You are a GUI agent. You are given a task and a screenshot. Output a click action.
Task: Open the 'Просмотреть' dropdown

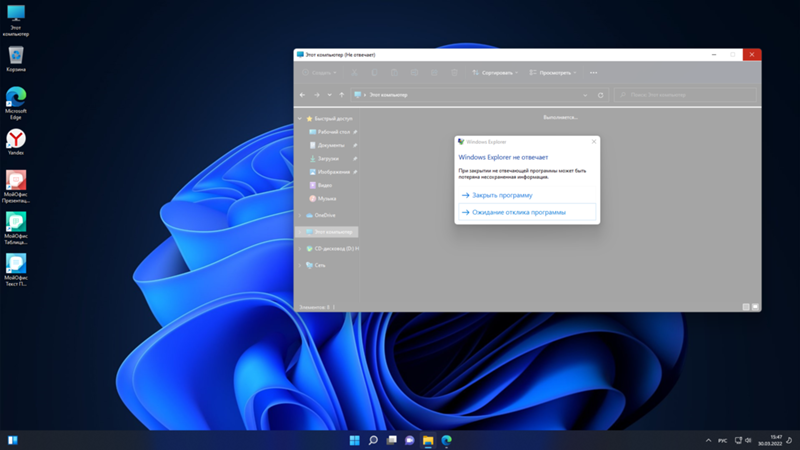point(553,72)
